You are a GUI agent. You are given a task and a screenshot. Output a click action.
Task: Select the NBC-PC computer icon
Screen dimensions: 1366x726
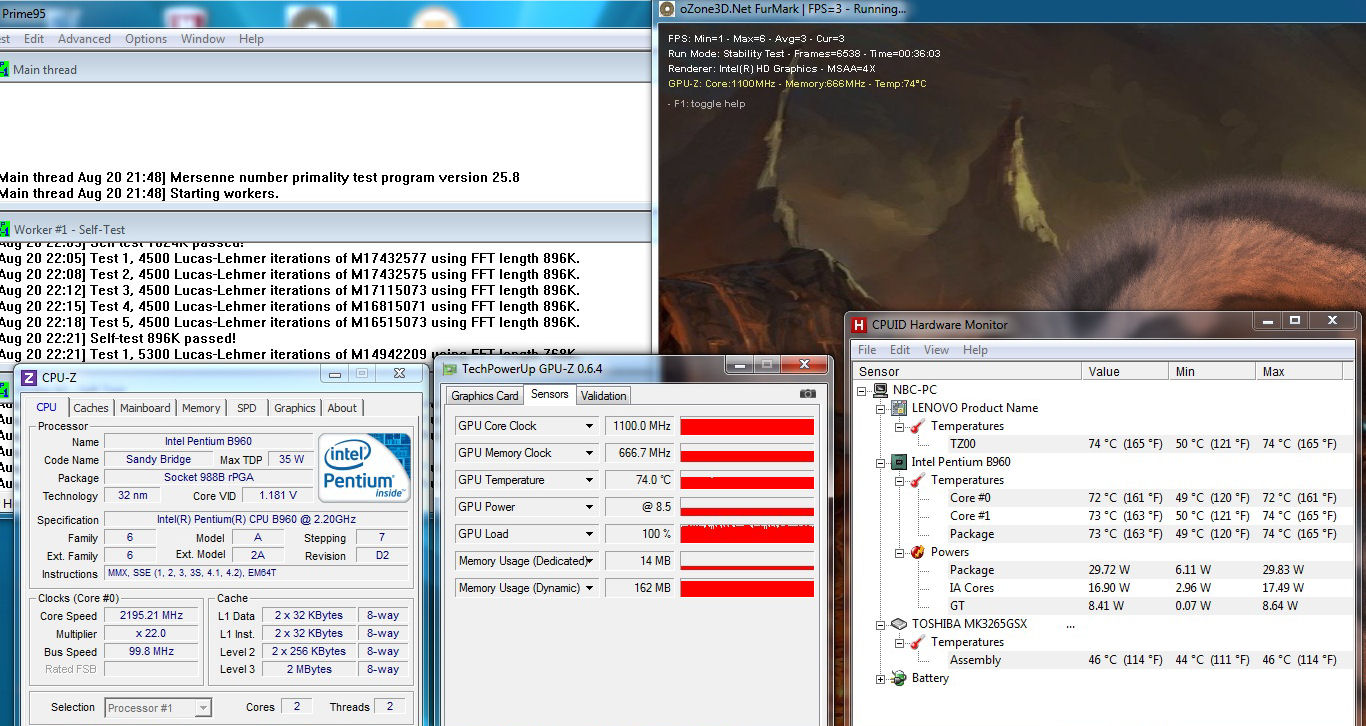click(880, 390)
